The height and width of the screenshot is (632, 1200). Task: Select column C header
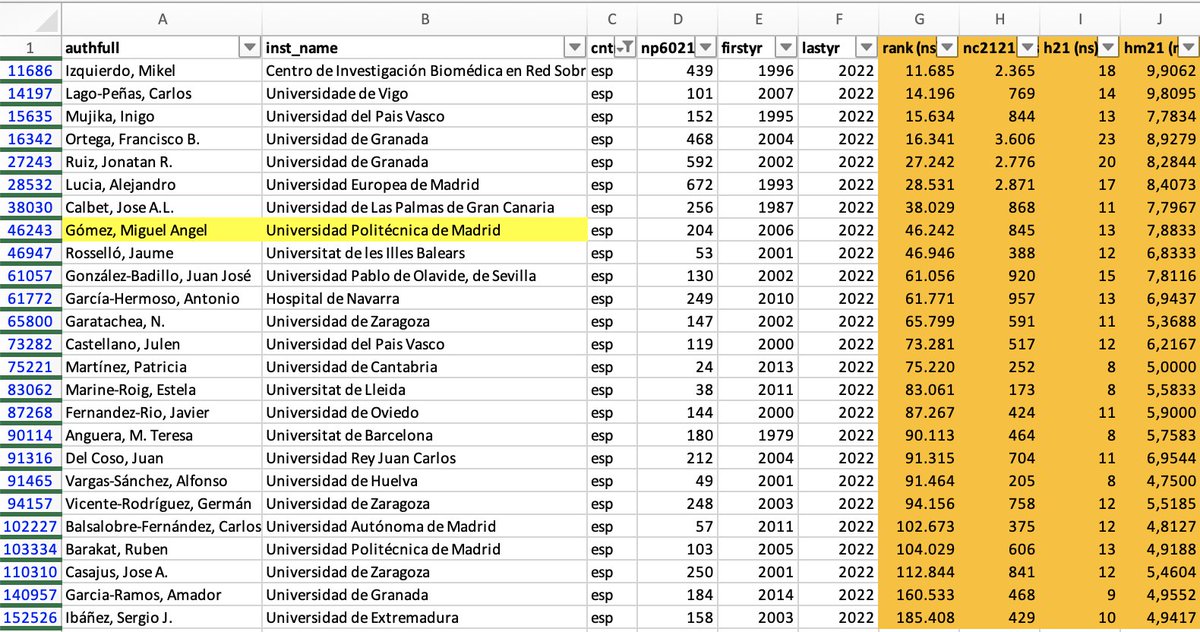613,17
